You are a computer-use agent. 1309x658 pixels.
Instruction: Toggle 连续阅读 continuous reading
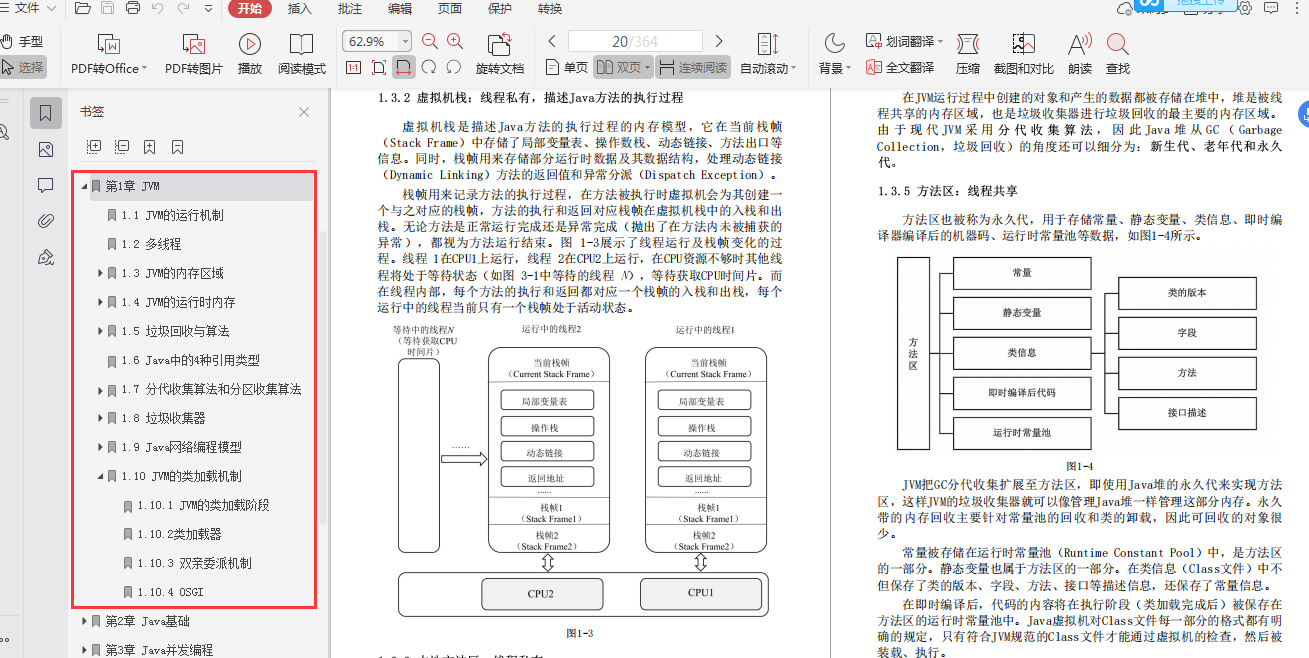693,67
